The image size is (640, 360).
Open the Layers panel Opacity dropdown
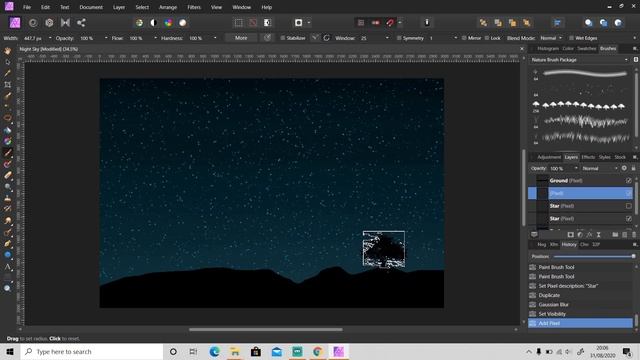click(x=576, y=168)
